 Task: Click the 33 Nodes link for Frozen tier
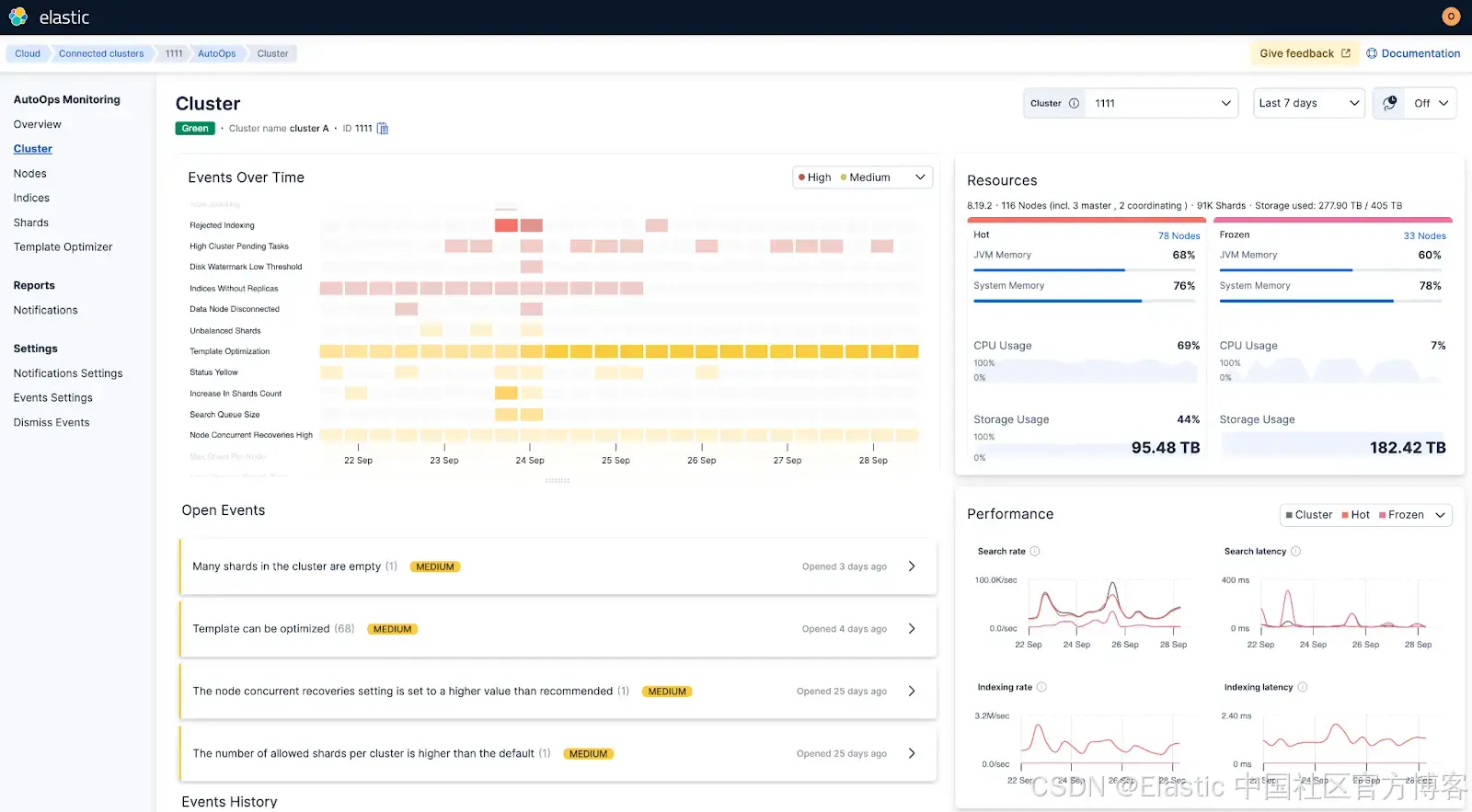pyautogui.click(x=1424, y=236)
